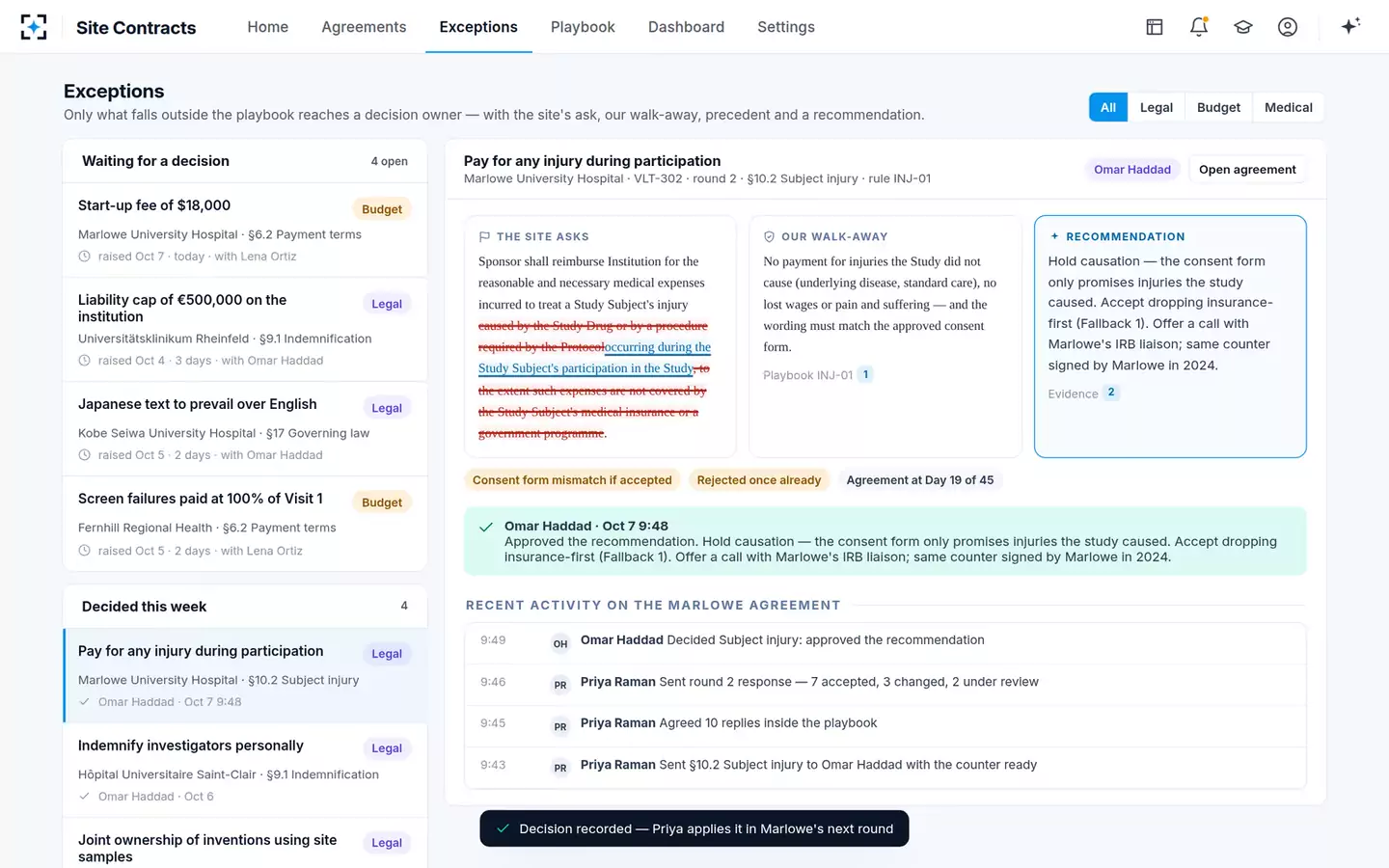
Task: Click the Sent round 2 response activity
Action: click(x=885, y=685)
